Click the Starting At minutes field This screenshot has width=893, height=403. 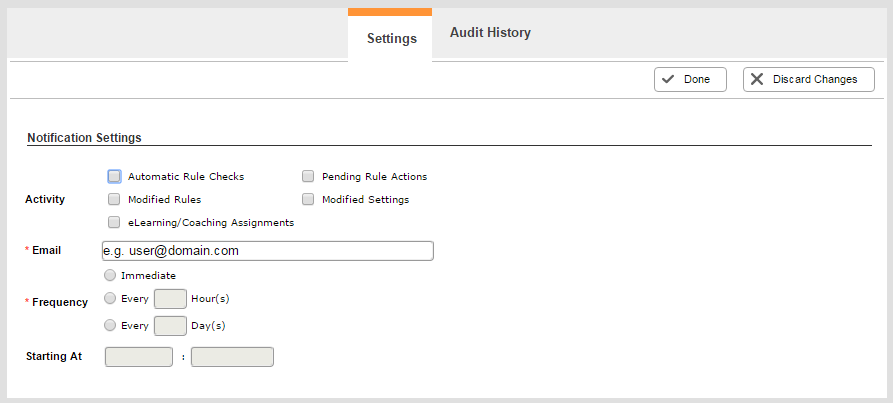(232, 357)
